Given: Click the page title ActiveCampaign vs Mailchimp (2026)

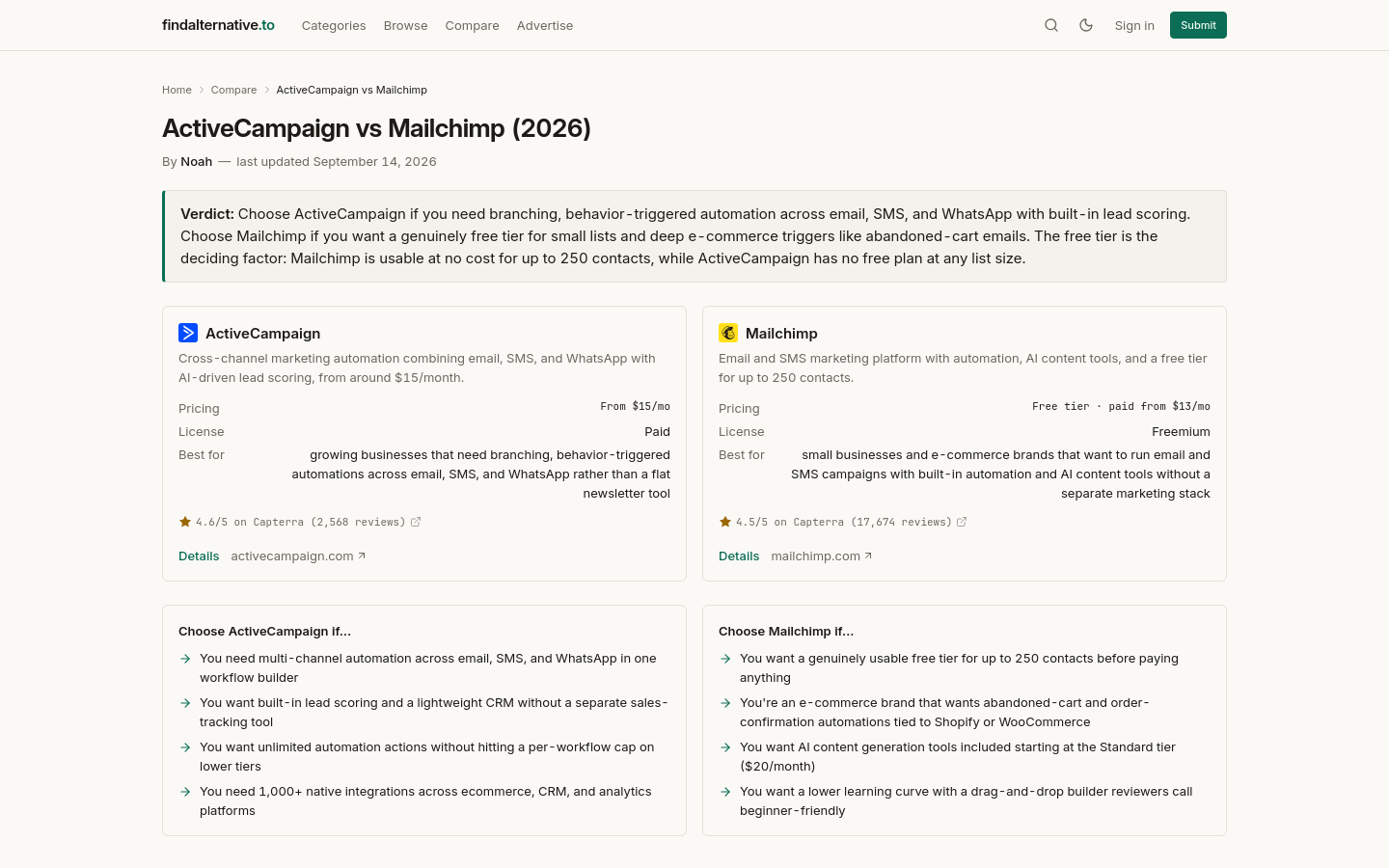Looking at the screenshot, I should pos(376,128).
